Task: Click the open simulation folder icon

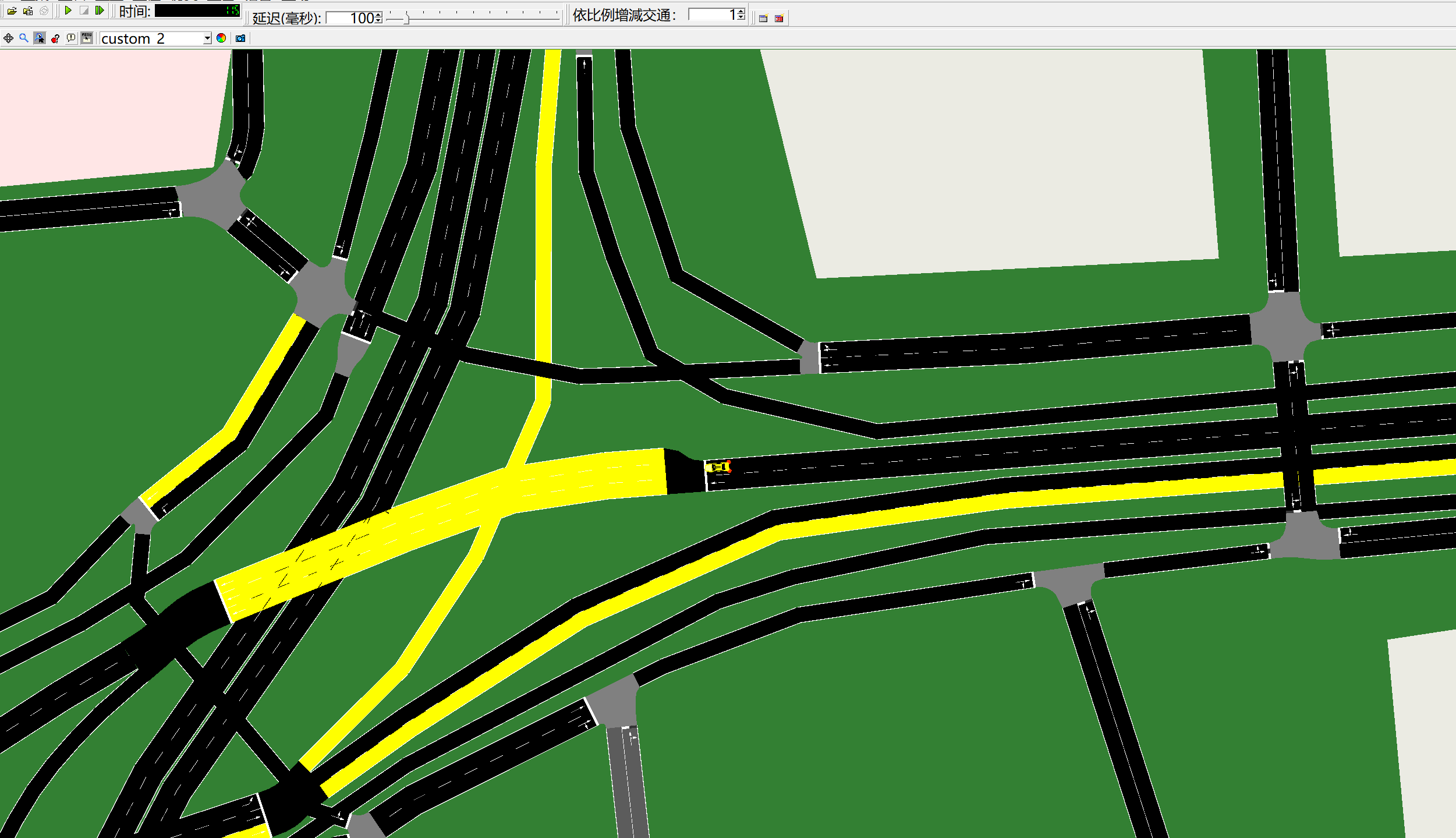Action: (x=12, y=11)
